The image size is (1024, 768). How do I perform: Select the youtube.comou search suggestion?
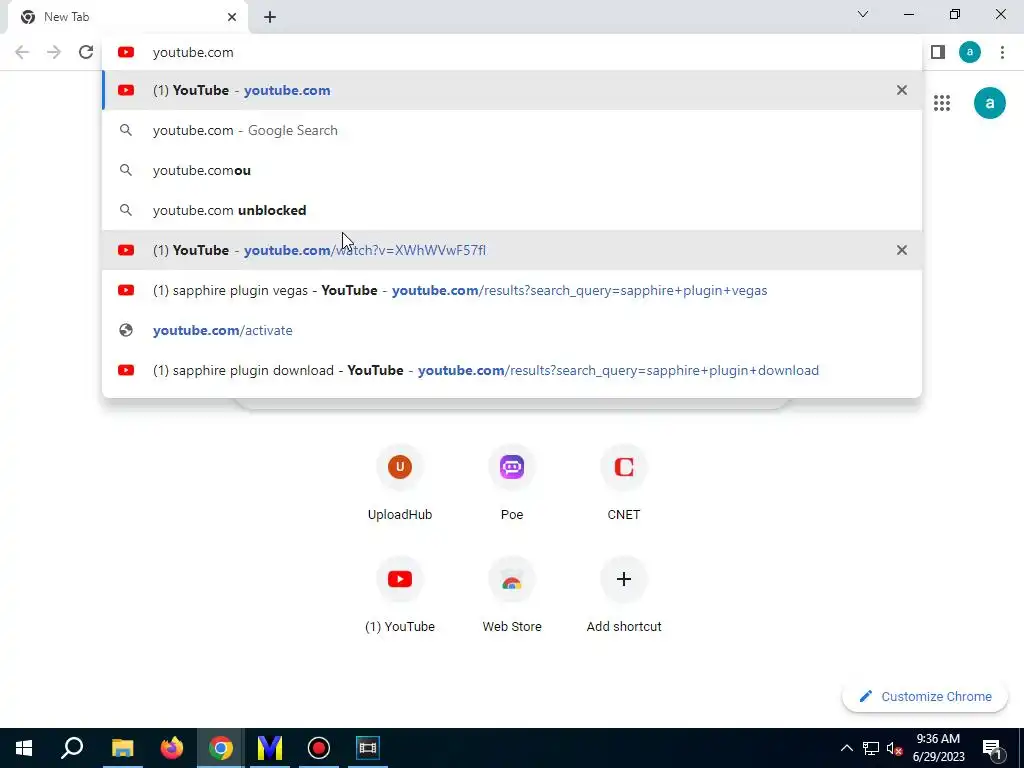pos(512,170)
